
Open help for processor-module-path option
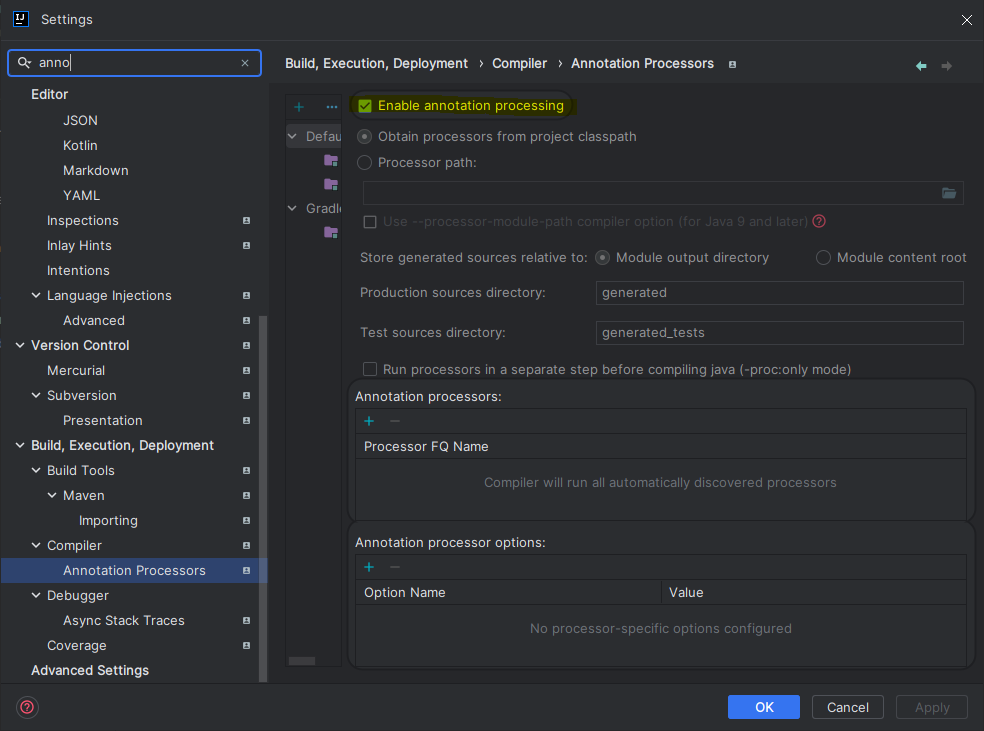point(819,221)
